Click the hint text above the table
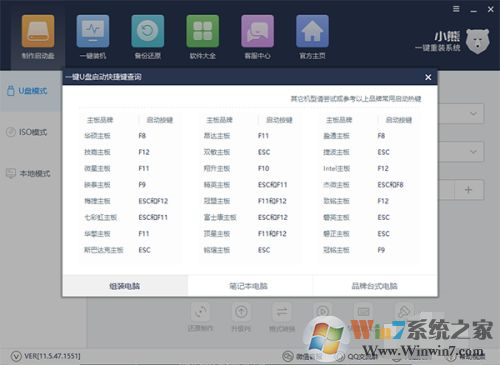 pyautogui.click(x=356, y=99)
